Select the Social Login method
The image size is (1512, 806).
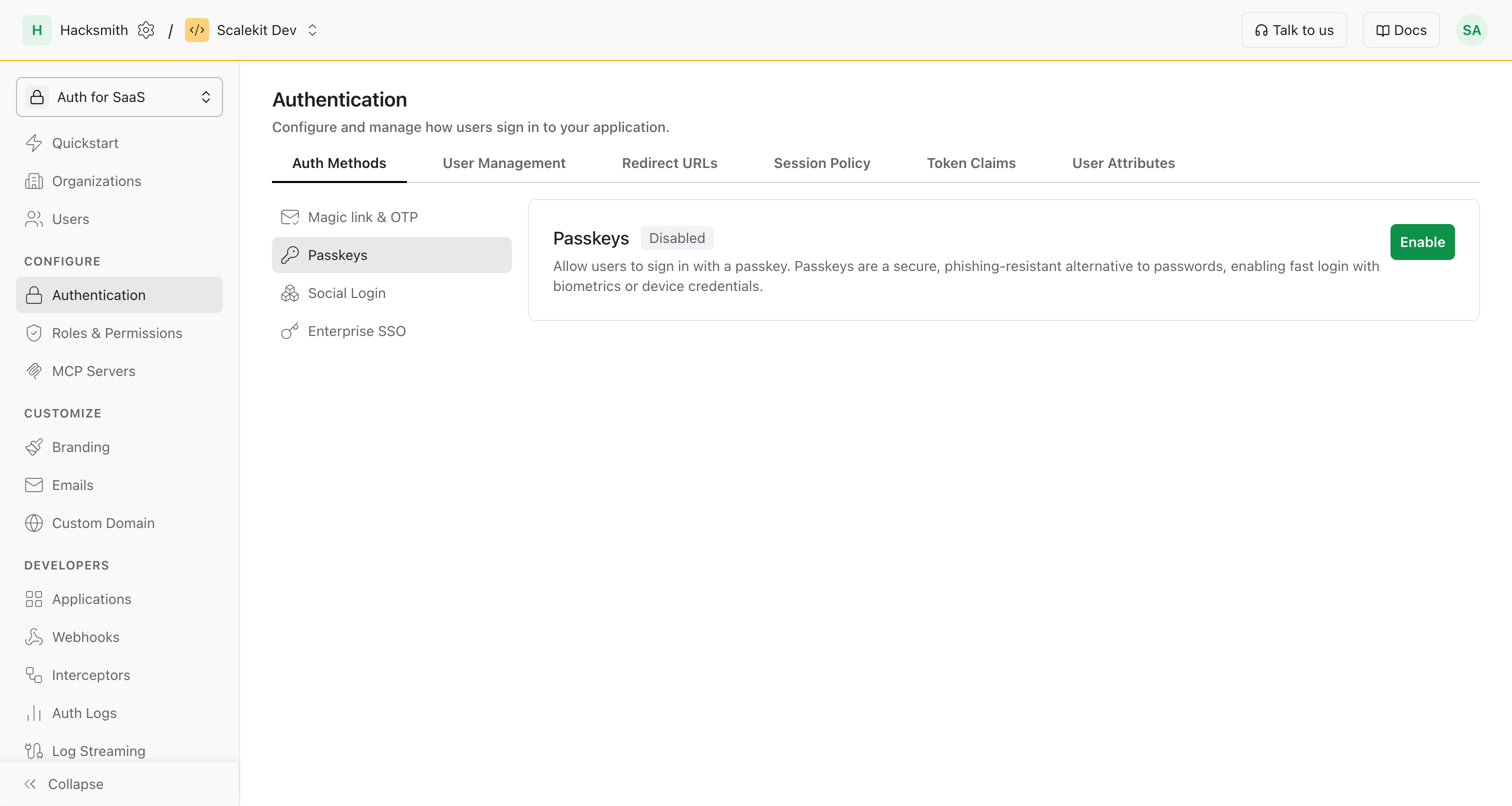[392, 293]
